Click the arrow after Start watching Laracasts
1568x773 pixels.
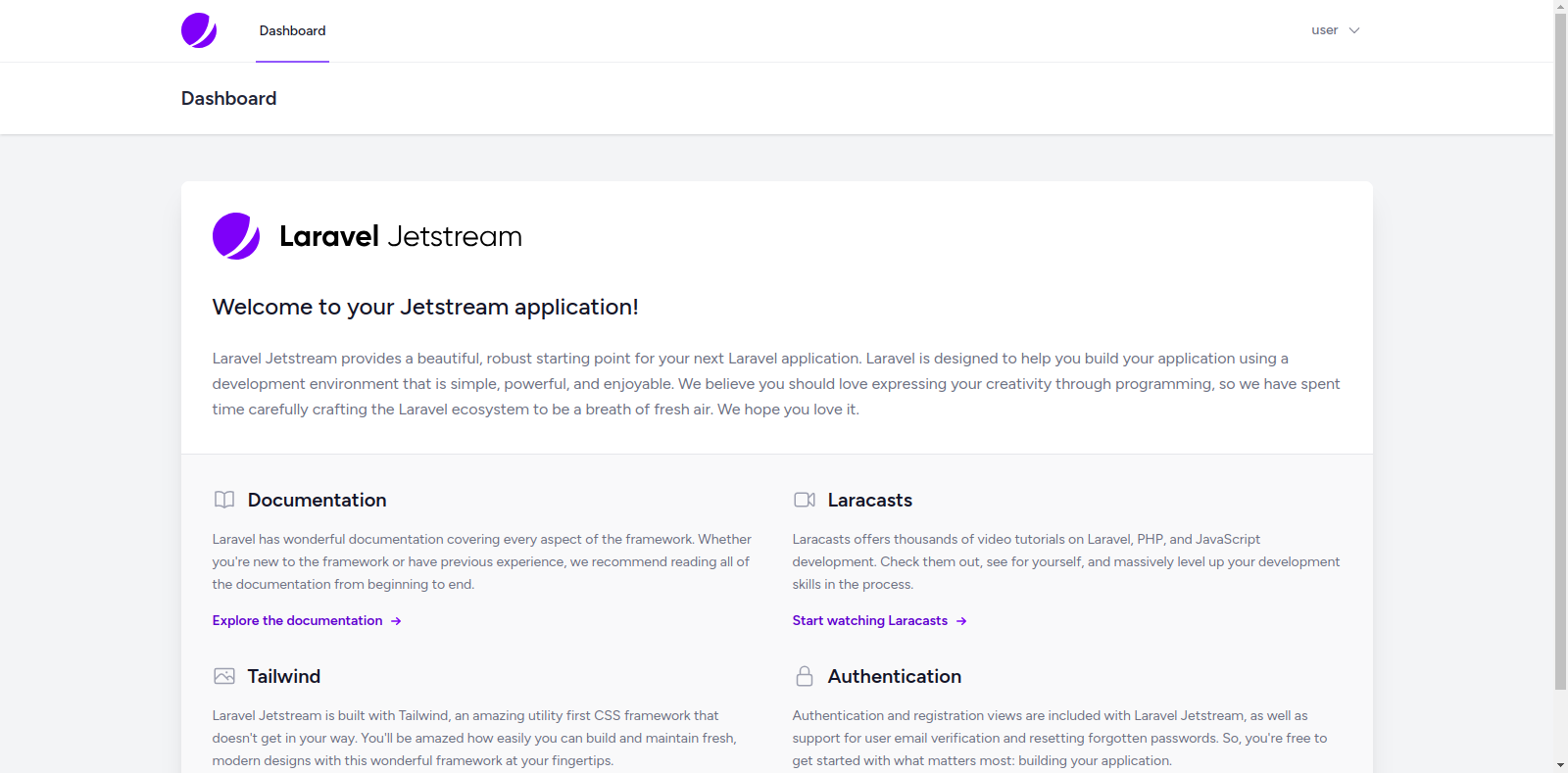click(x=961, y=621)
